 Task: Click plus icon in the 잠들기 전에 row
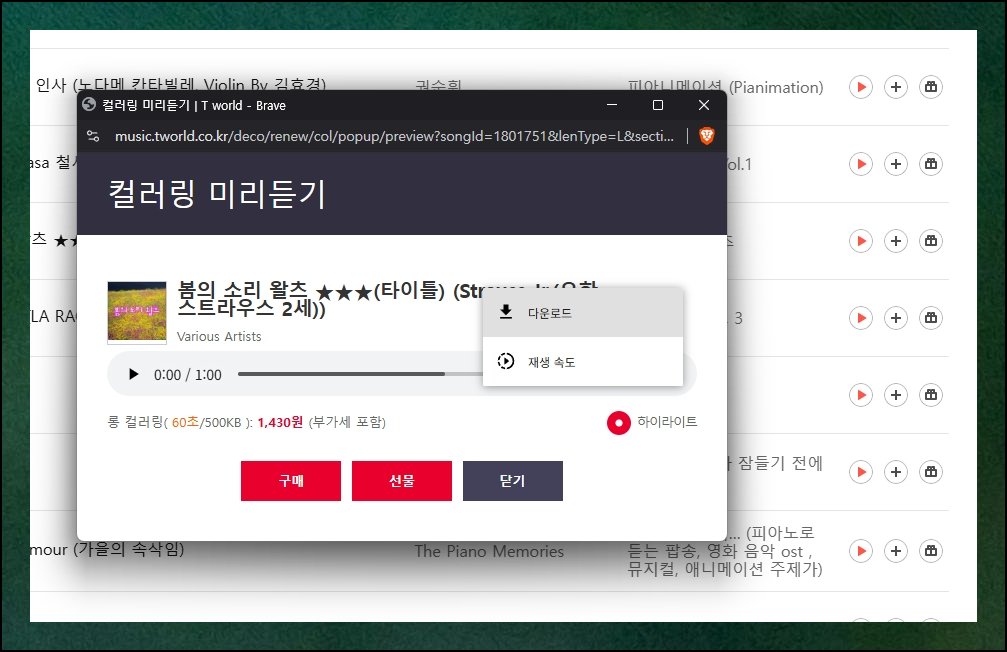click(896, 472)
